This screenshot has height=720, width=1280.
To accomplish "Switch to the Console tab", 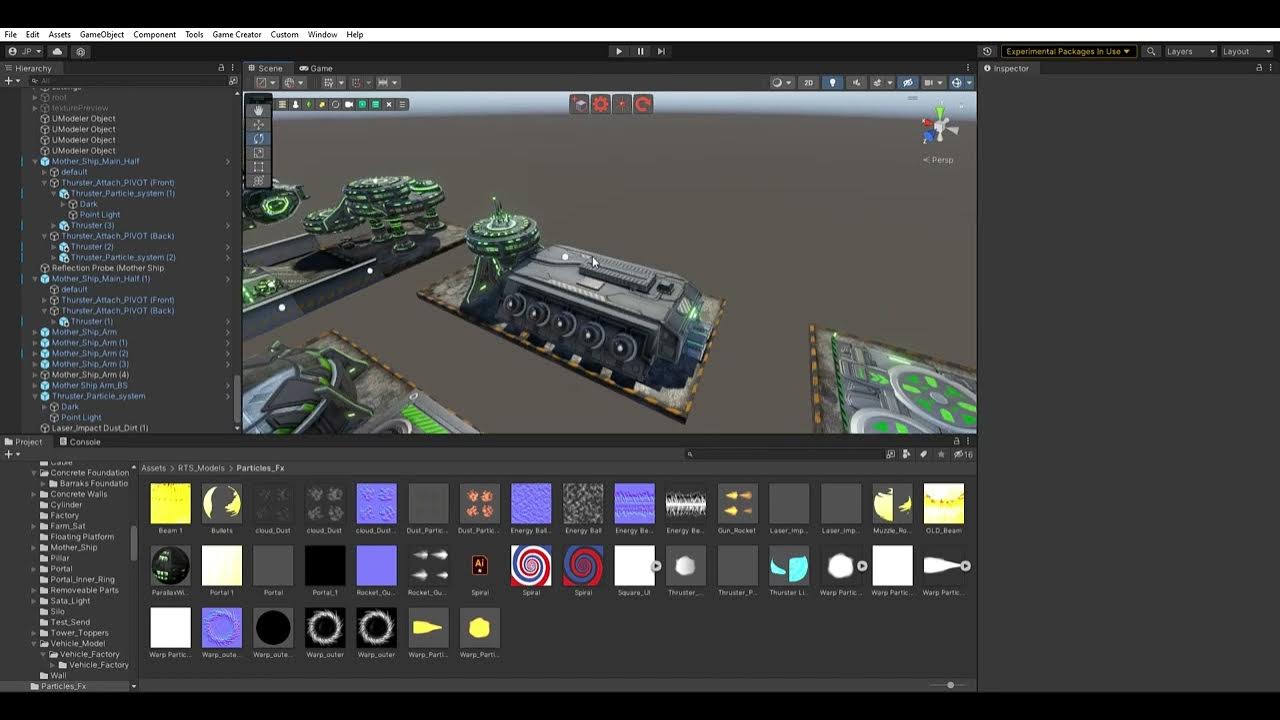I will pyautogui.click(x=80, y=441).
